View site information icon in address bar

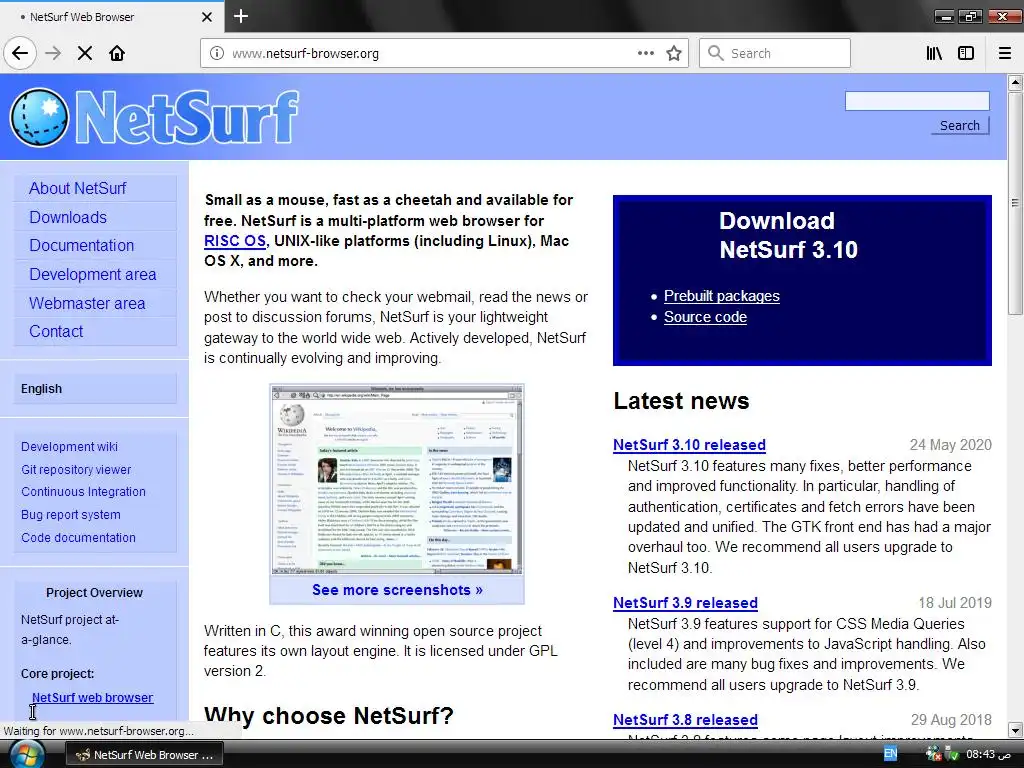pos(217,53)
